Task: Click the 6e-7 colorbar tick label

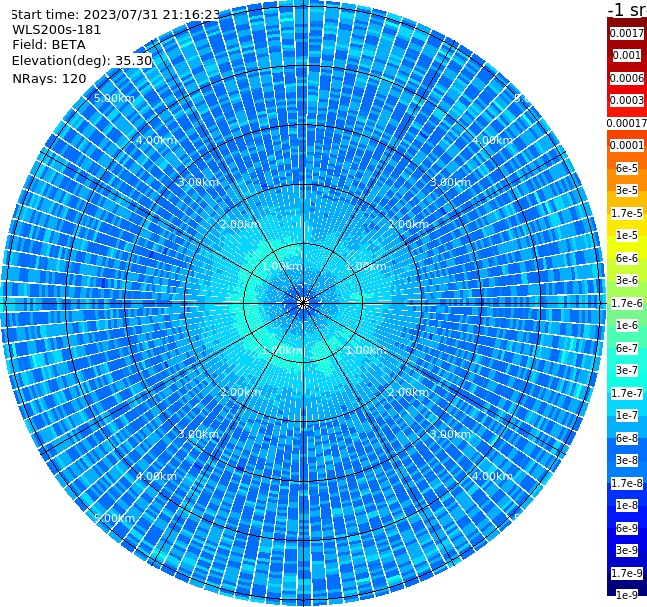Action: coord(627,348)
